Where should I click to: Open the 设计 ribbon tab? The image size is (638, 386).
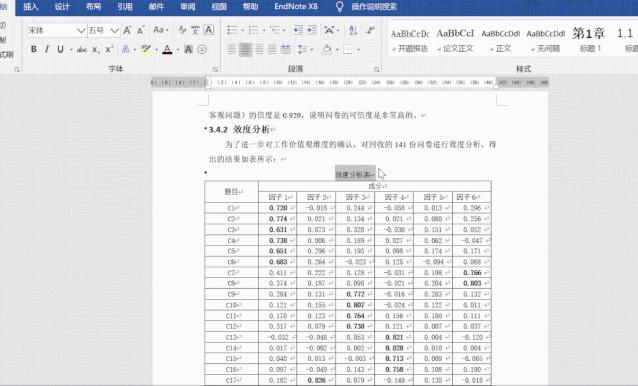[62, 7]
